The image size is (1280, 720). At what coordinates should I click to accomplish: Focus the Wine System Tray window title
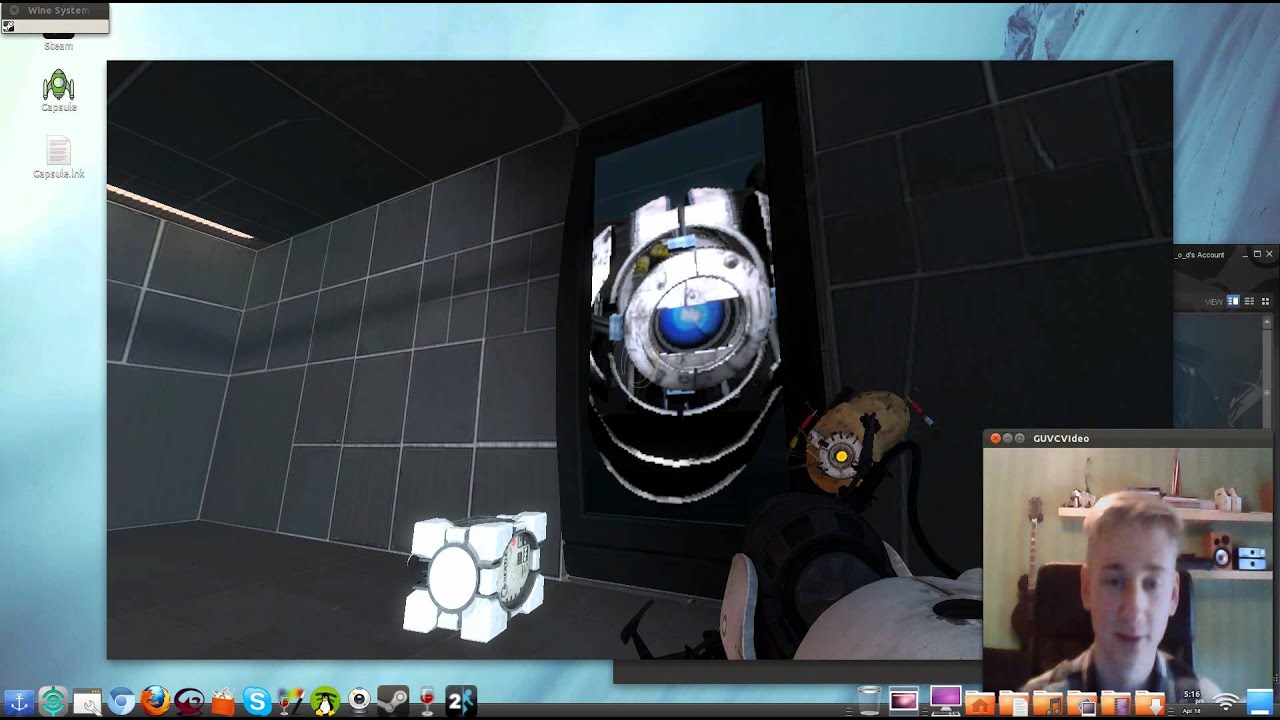tap(58, 10)
